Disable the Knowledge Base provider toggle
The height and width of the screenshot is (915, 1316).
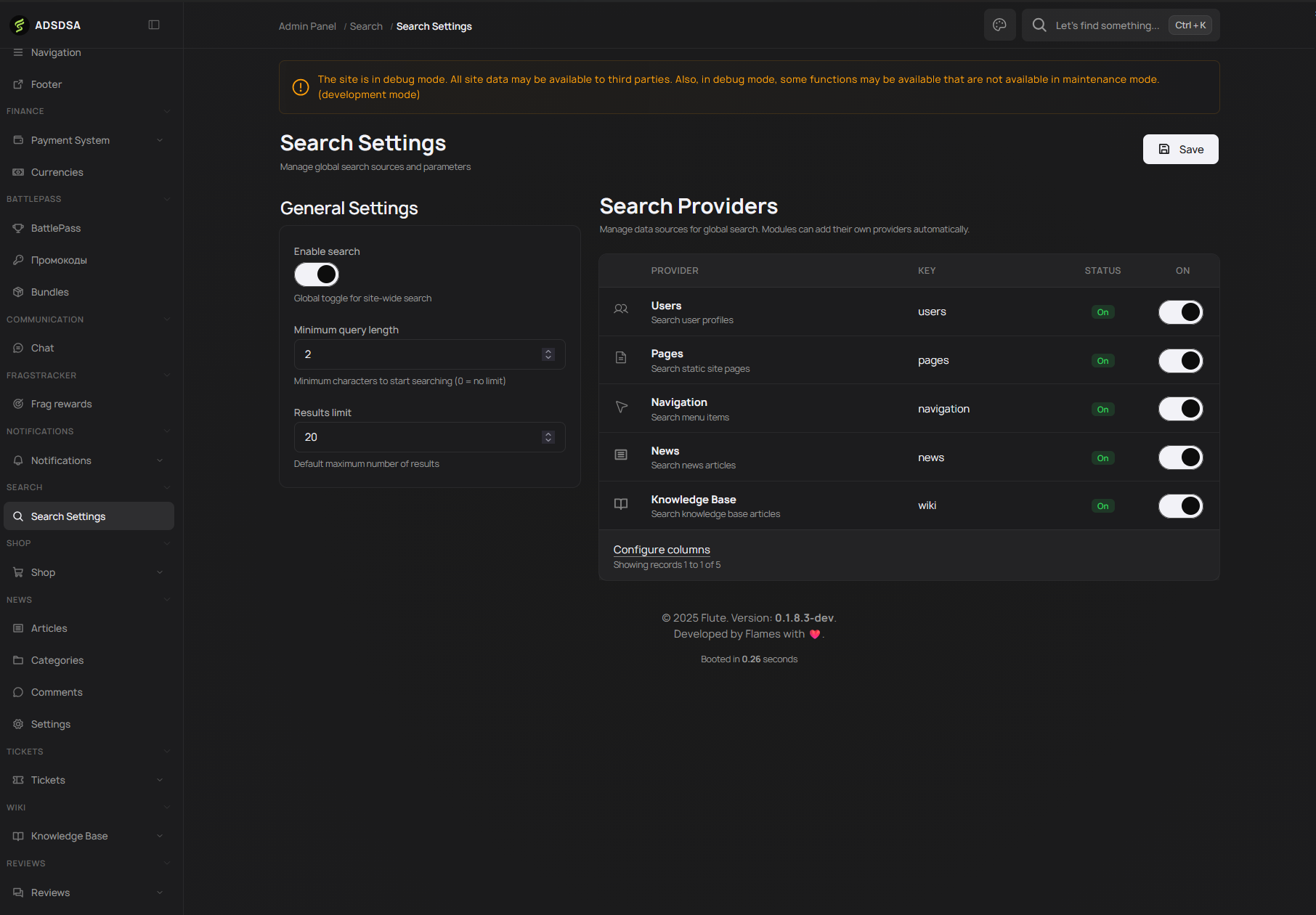pos(1180,505)
